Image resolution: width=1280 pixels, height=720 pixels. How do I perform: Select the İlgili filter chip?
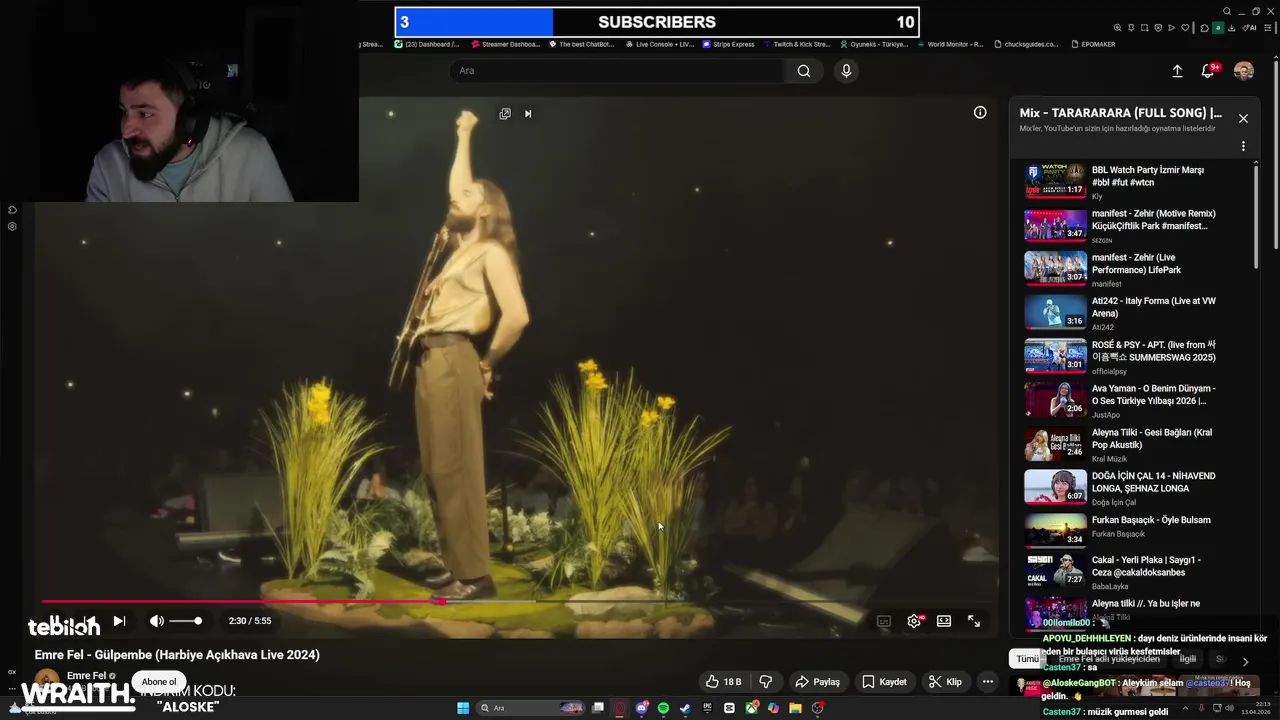tap(1188, 659)
